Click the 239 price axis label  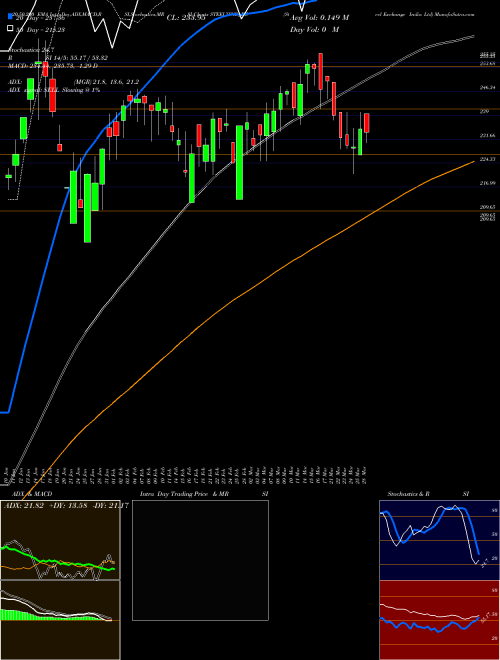coord(484,111)
